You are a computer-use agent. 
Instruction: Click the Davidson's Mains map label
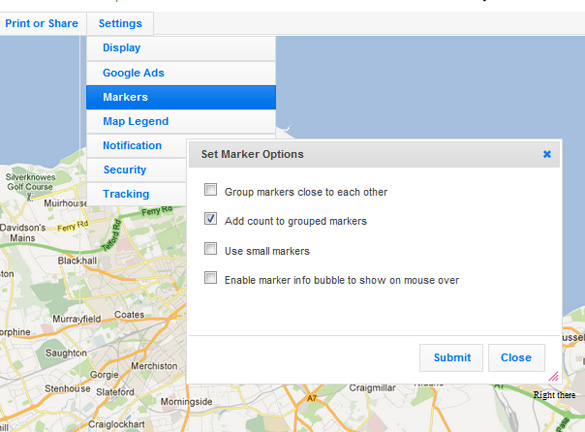point(23,233)
